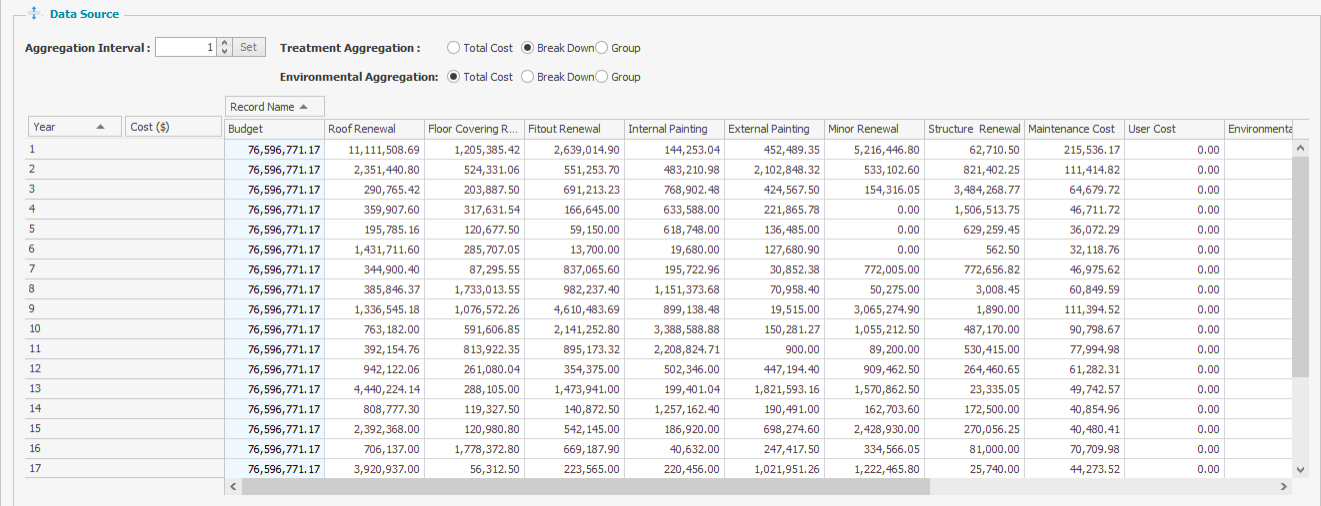The image size is (1321, 506).
Task: Click the horizontal scrollbar right arrow
Action: point(1285,486)
